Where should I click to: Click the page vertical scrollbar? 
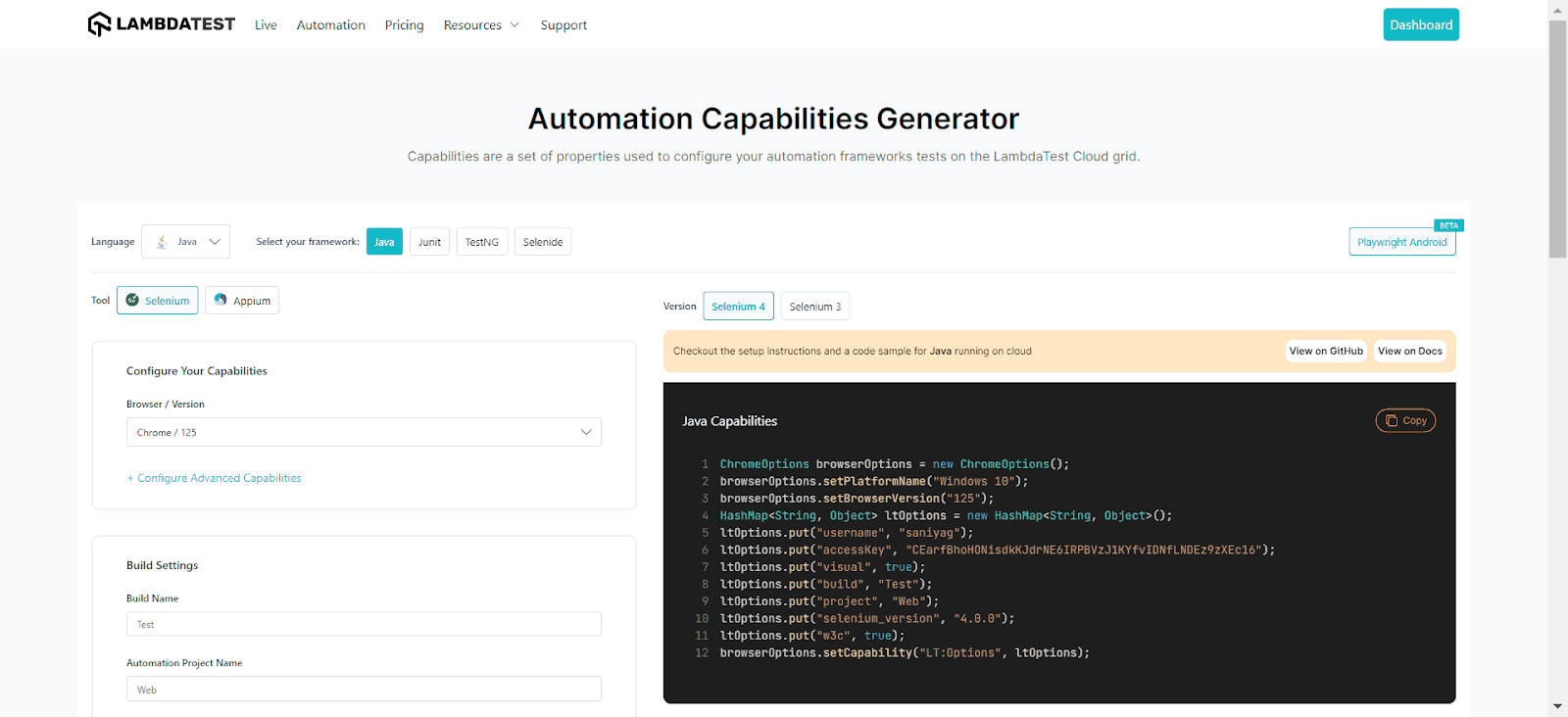click(x=1558, y=137)
